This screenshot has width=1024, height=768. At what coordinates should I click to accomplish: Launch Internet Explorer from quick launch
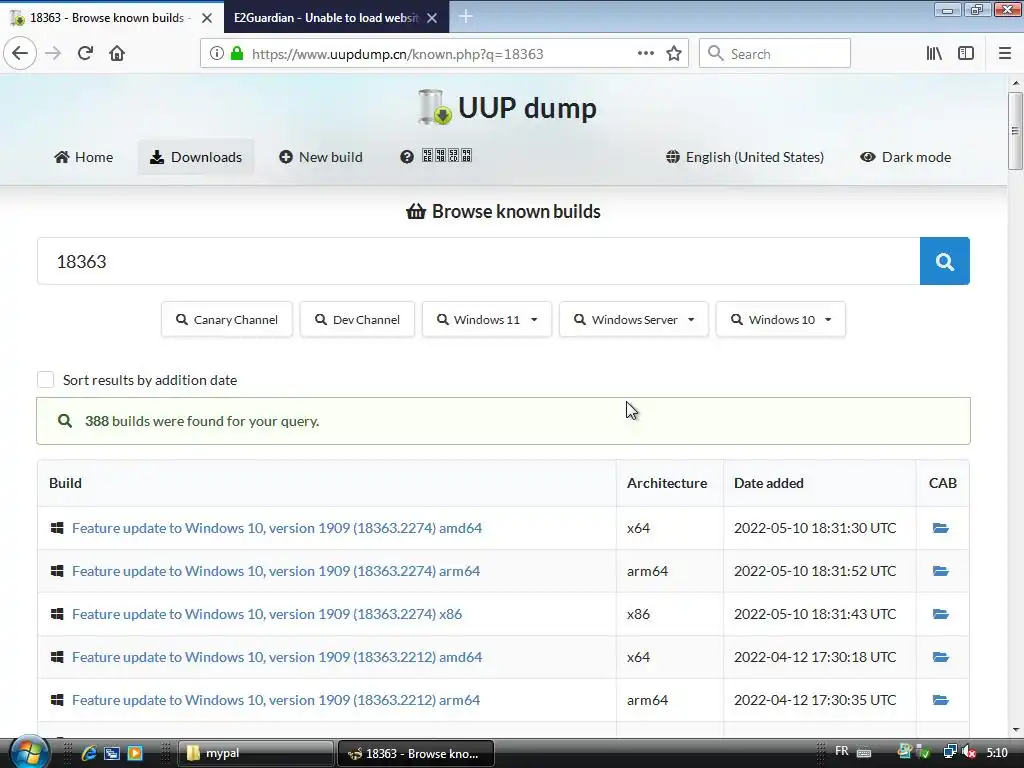[x=89, y=753]
